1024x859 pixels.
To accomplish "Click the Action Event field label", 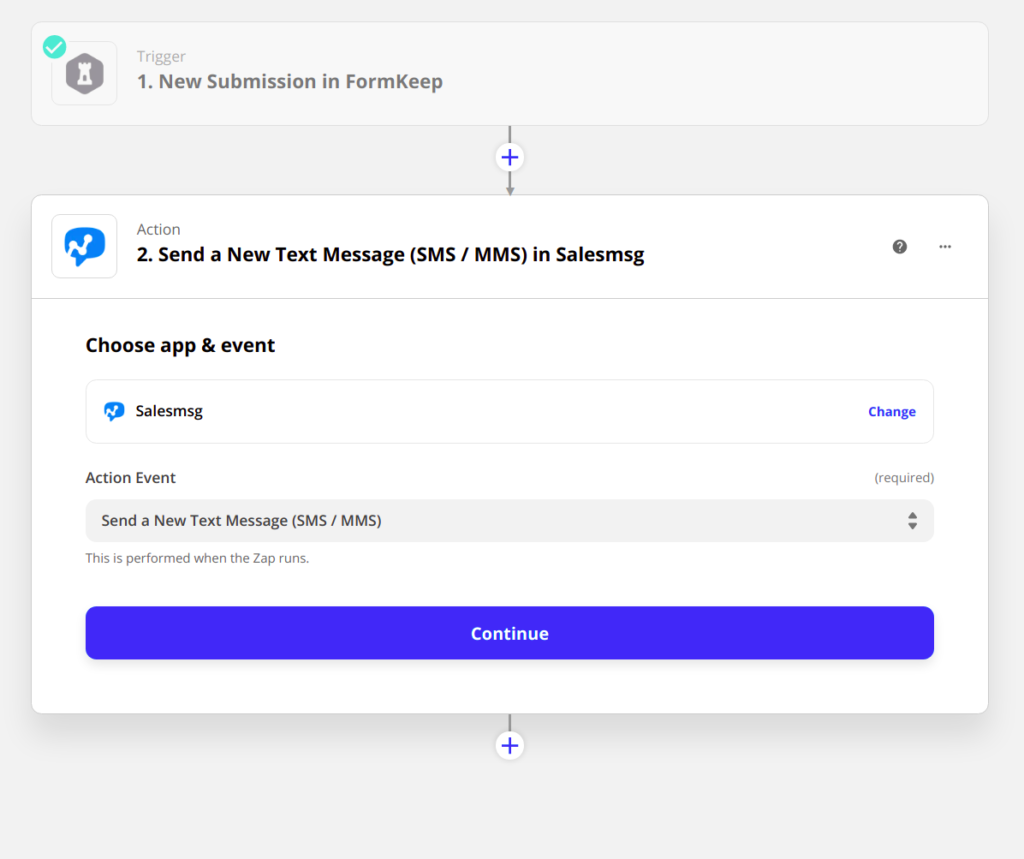I will (130, 478).
